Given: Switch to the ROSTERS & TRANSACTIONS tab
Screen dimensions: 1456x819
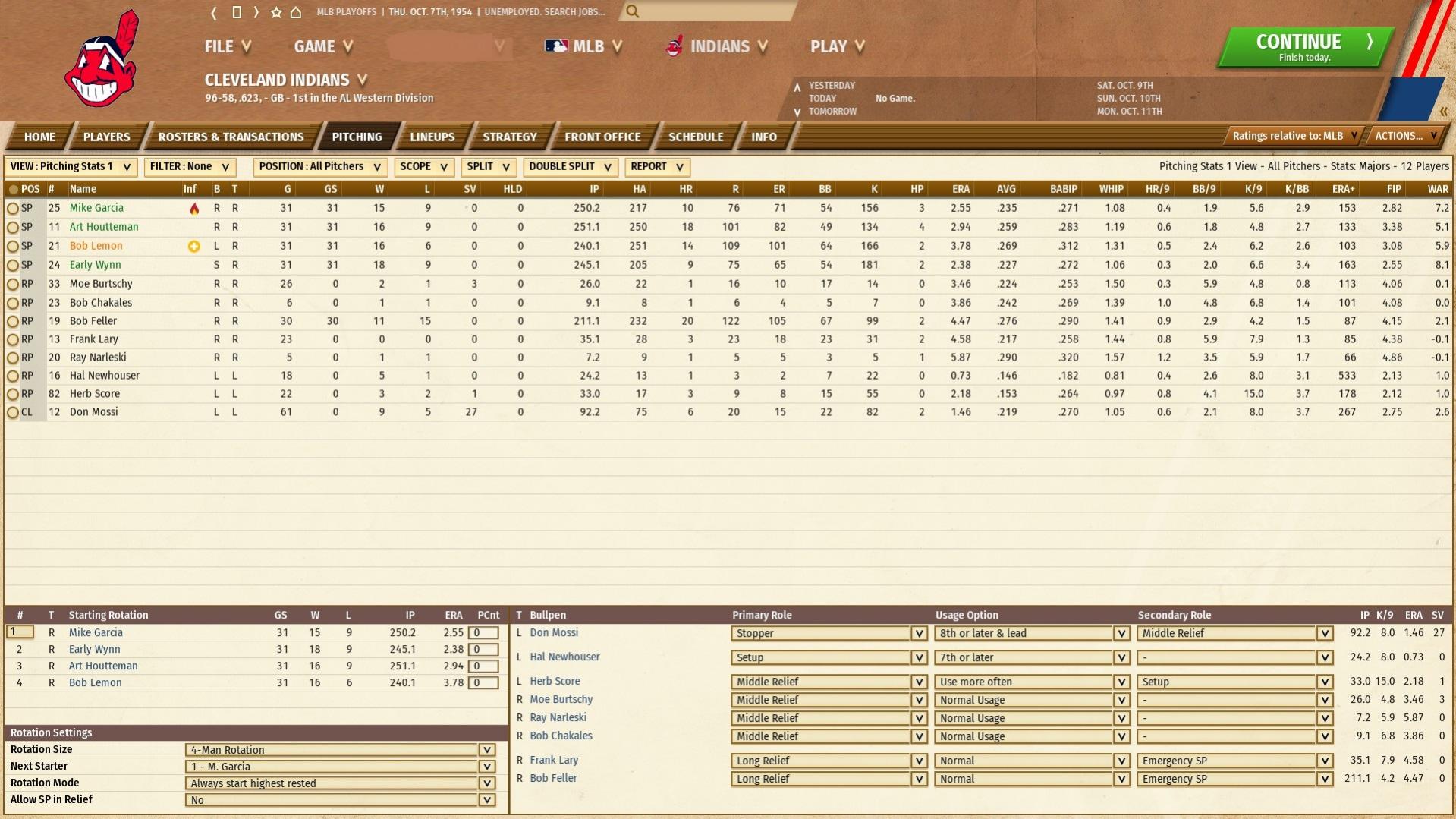Looking at the screenshot, I should [x=231, y=137].
